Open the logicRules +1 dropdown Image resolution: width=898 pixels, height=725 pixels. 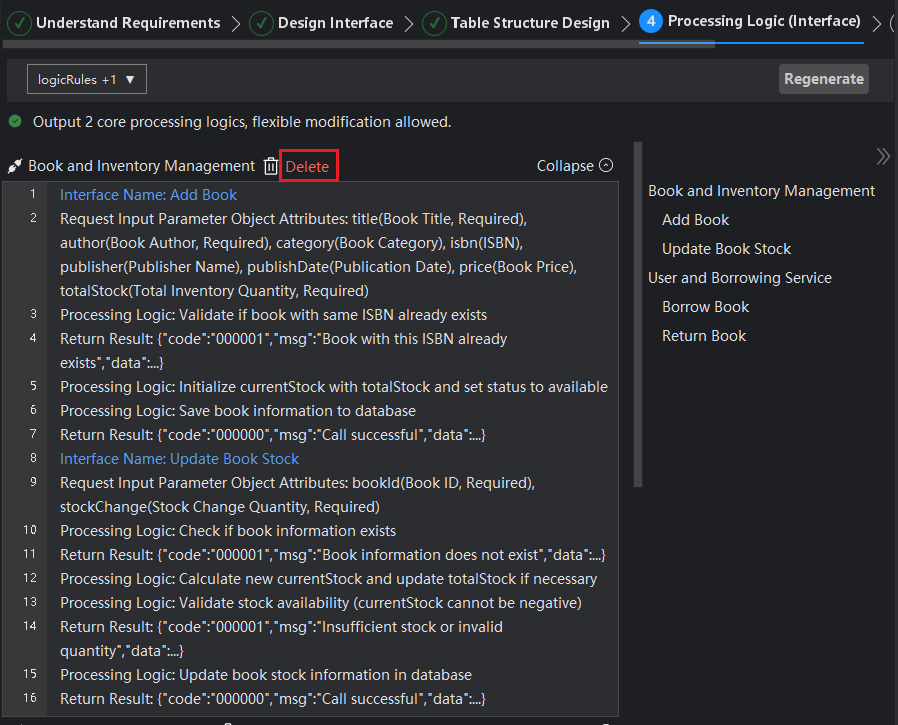[x=87, y=79]
